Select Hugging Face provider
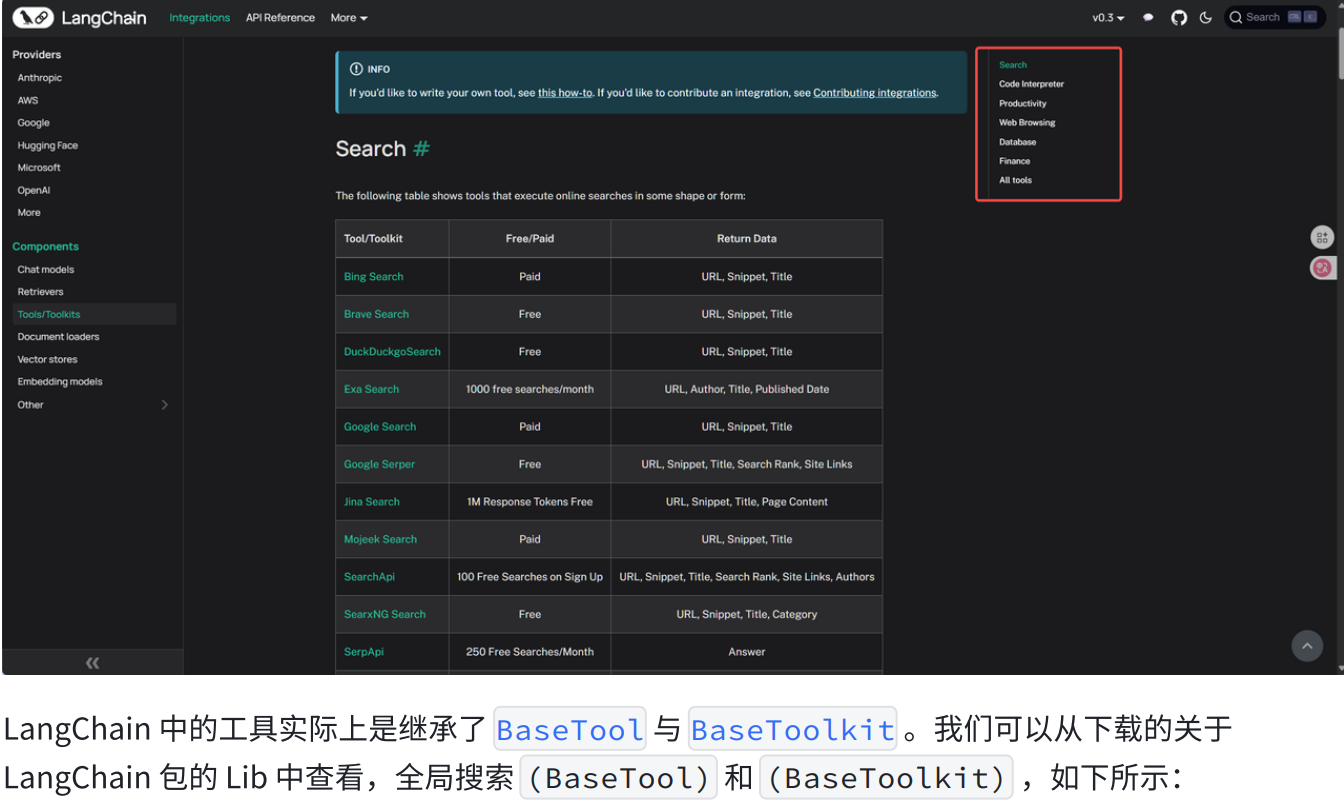The height and width of the screenshot is (810, 1344). click(47, 145)
